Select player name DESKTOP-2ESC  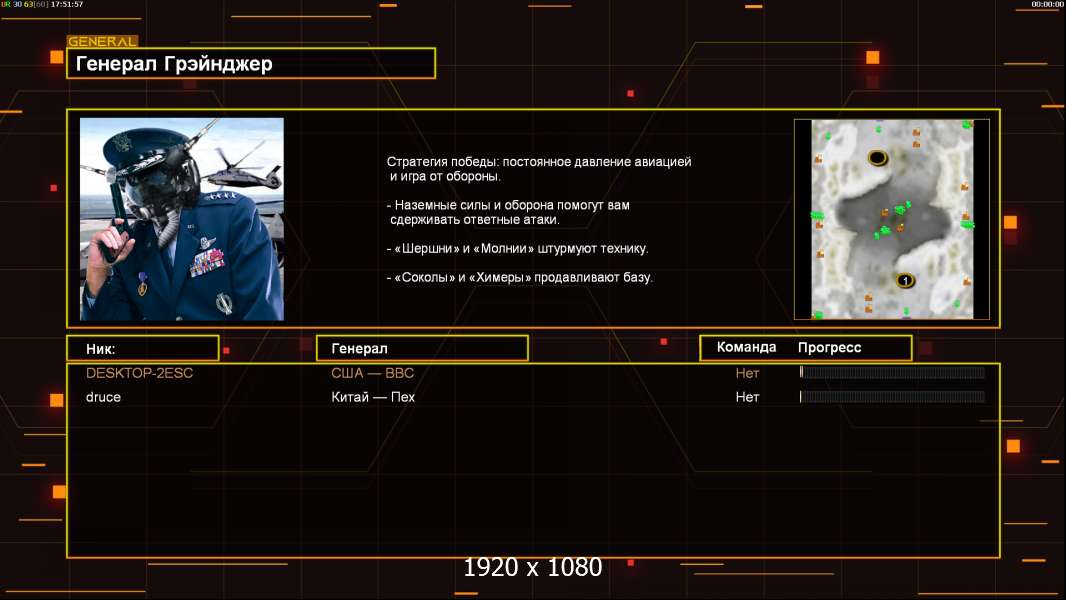[x=139, y=373]
